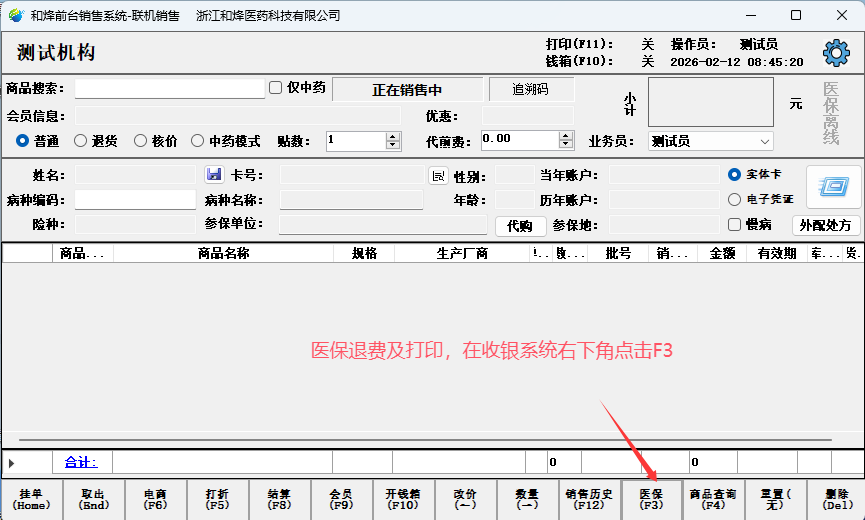This screenshot has width=865, height=520.
Task: Click the 医保离线 status indicator
Action: click(831, 112)
